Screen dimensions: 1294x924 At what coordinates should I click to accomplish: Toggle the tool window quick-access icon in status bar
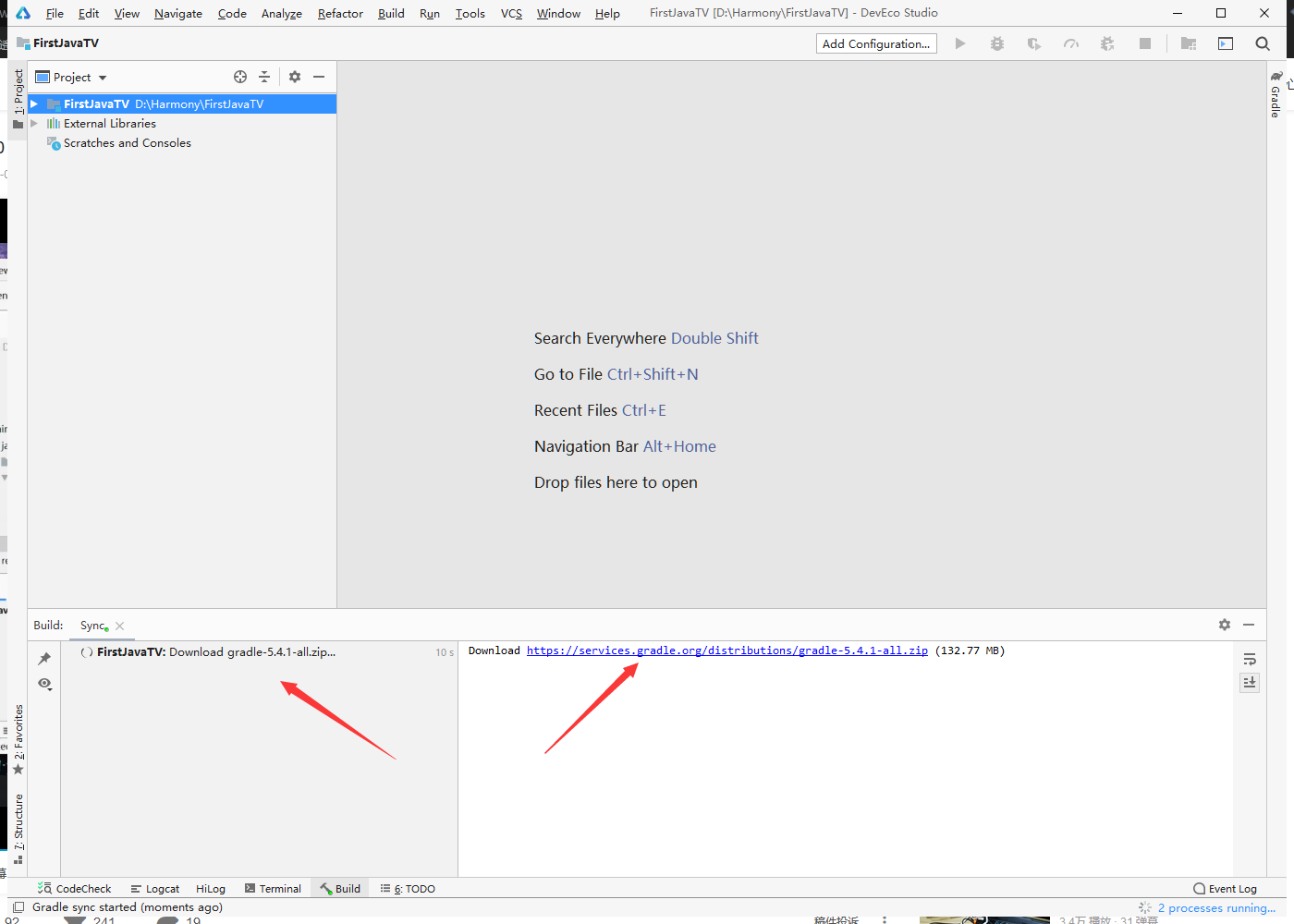coord(18,907)
